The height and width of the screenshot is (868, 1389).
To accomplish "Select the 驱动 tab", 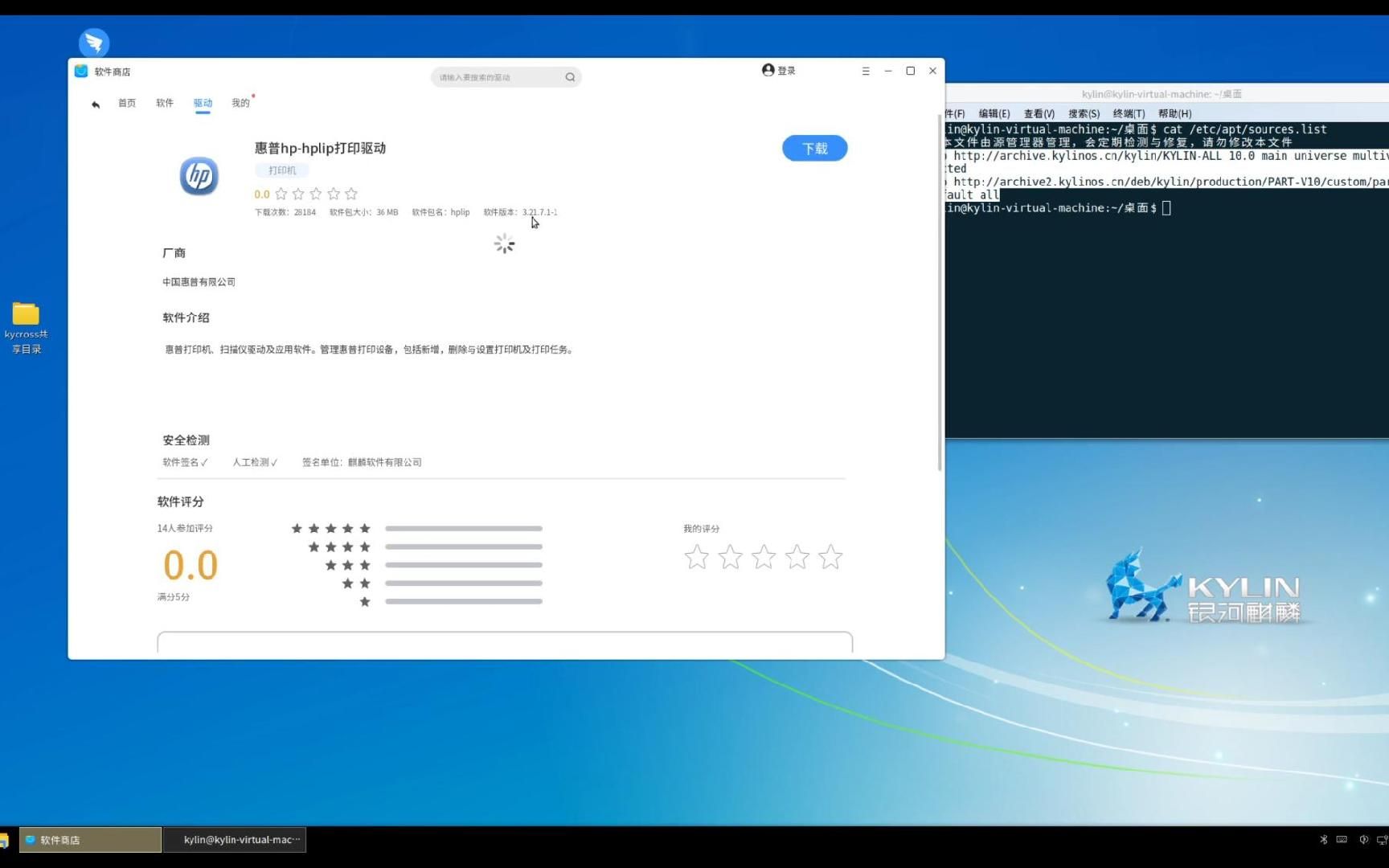I will coord(203,103).
